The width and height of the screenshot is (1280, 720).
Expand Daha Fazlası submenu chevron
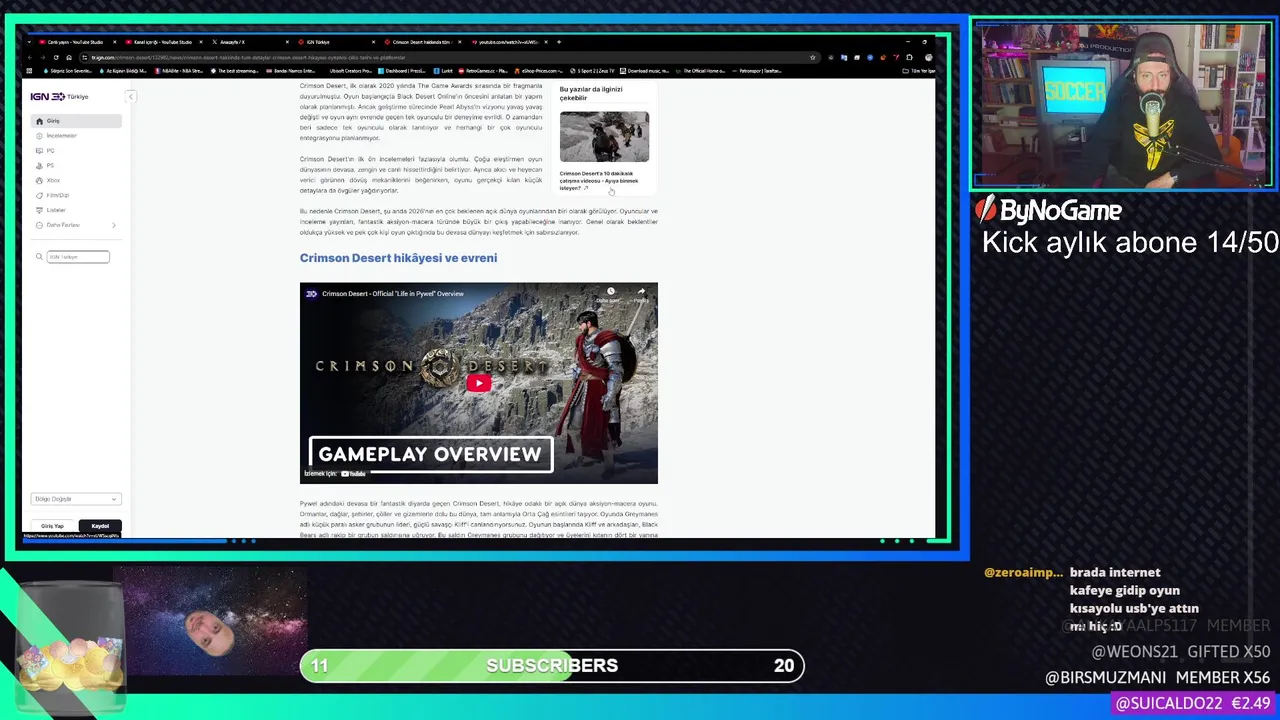pos(113,225)
